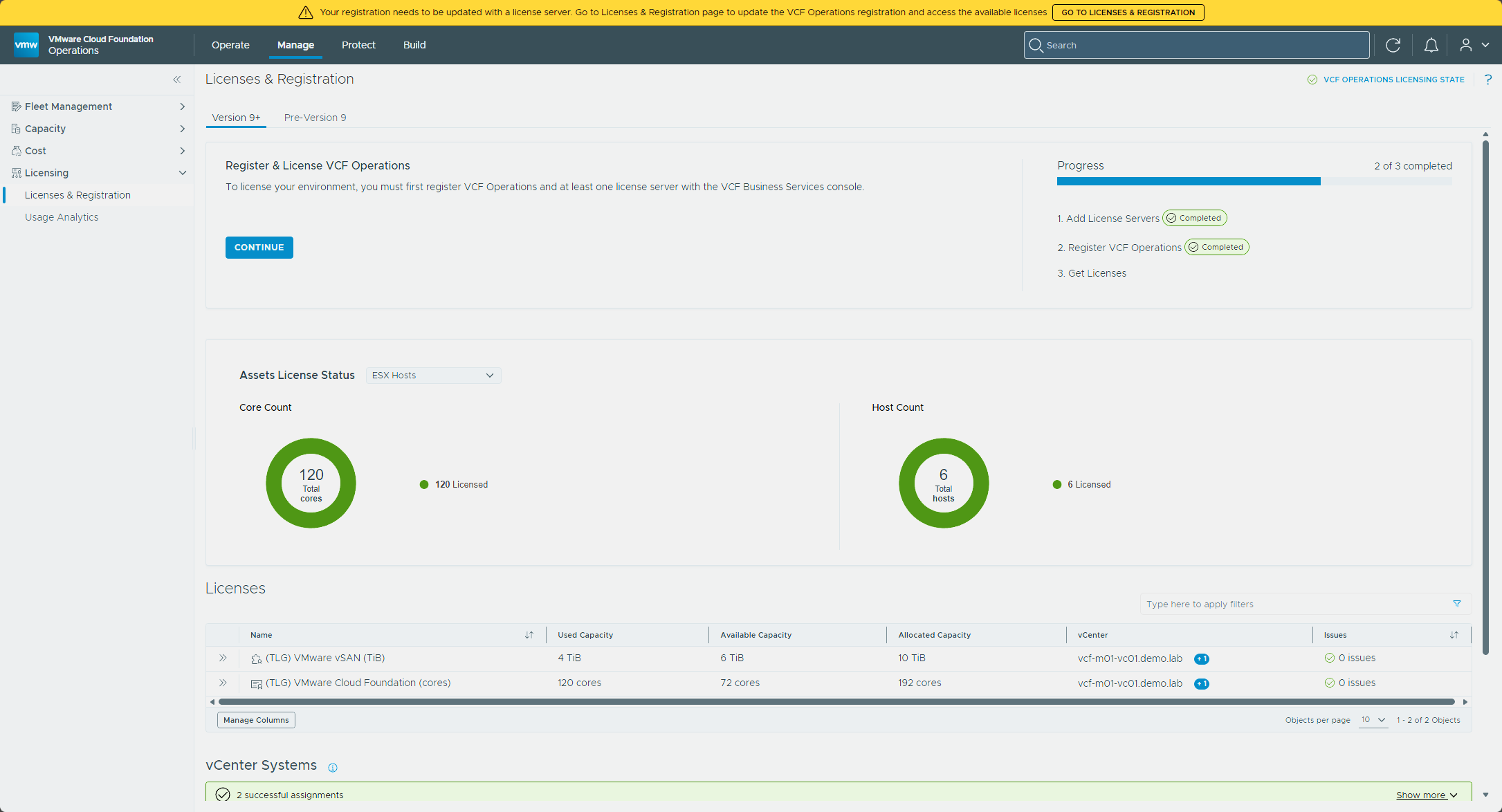This screenshot has width=1502, height=812.
Task: Click the licenses table horizontal scrollbar
Action: 836,702
